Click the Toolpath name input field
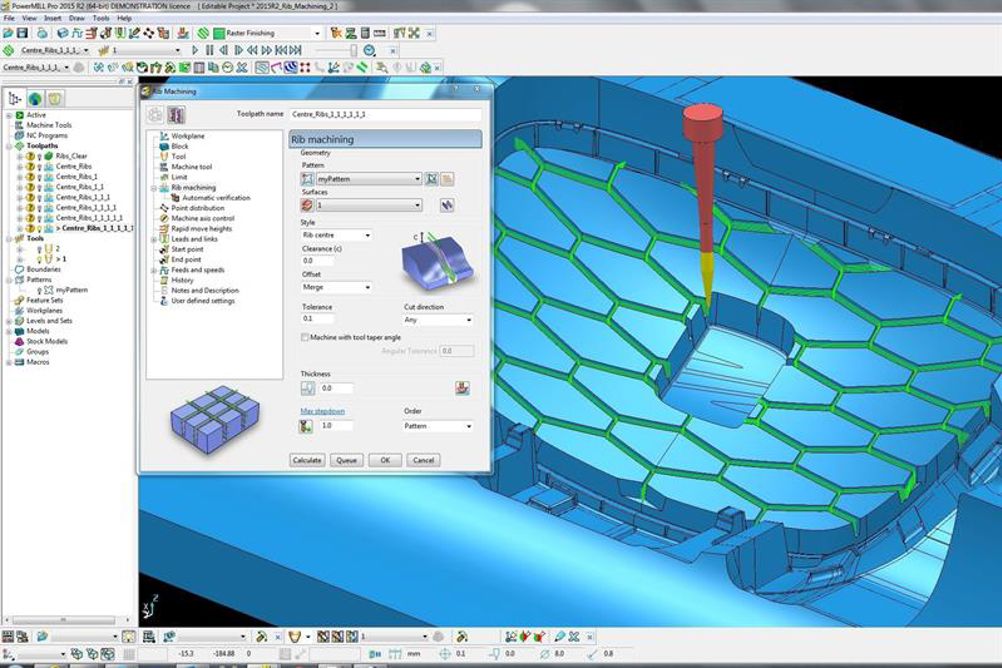This screenshot has height=668, width=1002. tap(385, 114)
